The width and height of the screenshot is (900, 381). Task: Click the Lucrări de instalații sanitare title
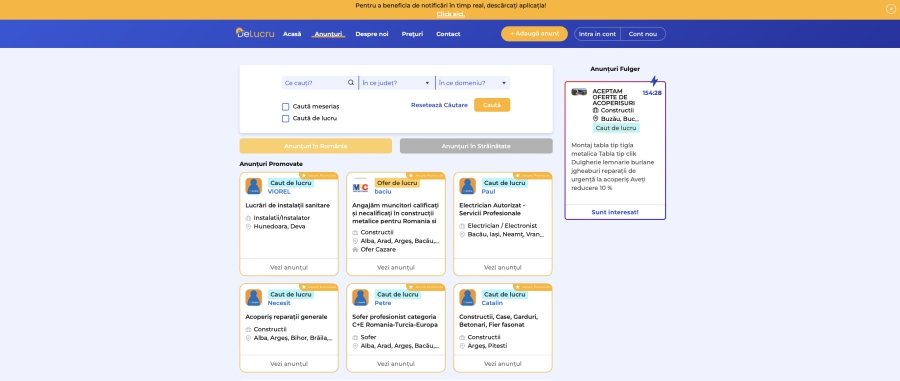[288, 205]
